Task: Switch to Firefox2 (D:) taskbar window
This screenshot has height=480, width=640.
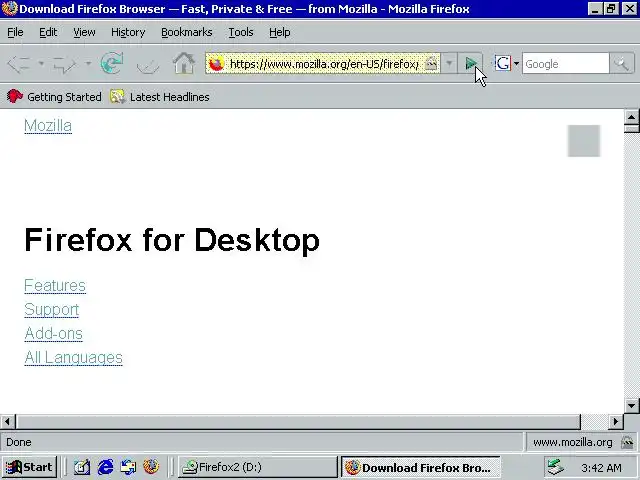Action: pyautogui.click(x=257, y=467)
